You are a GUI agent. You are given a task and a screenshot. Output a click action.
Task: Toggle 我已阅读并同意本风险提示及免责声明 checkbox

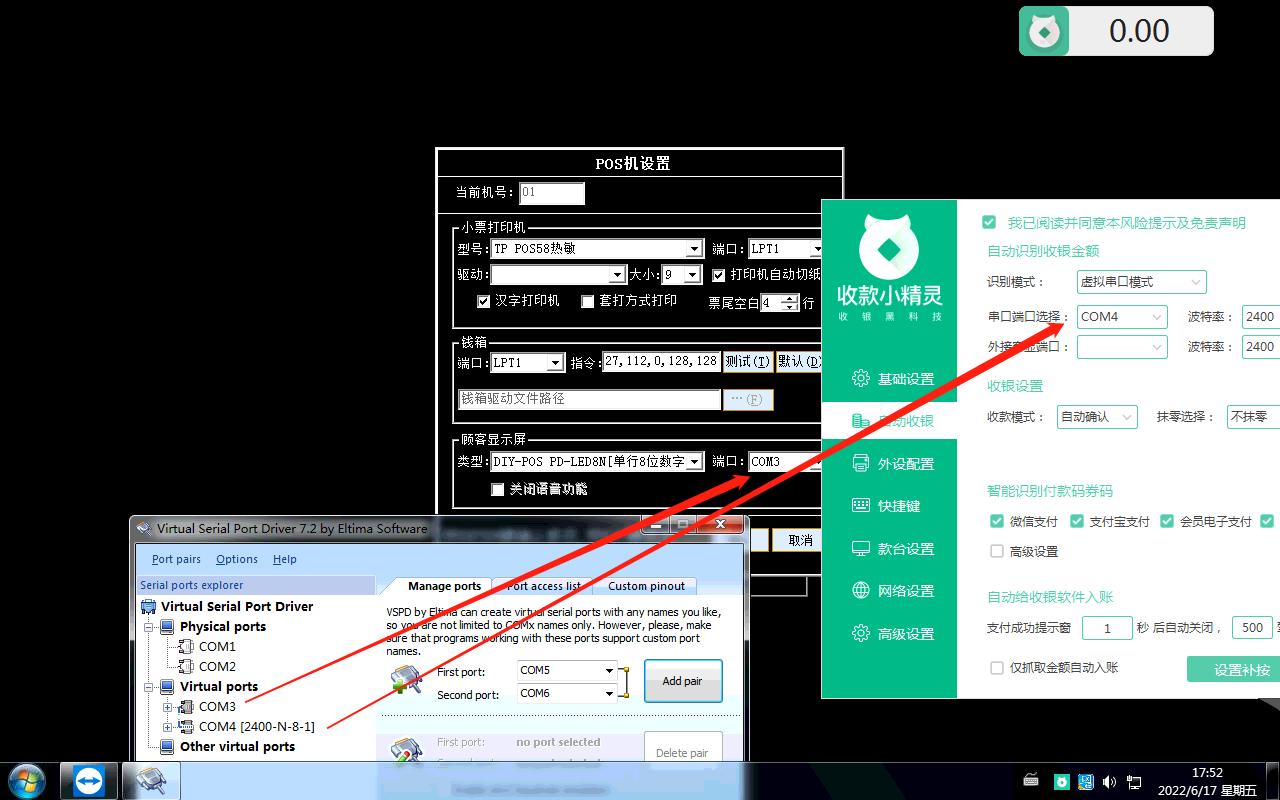pos(989,222)
